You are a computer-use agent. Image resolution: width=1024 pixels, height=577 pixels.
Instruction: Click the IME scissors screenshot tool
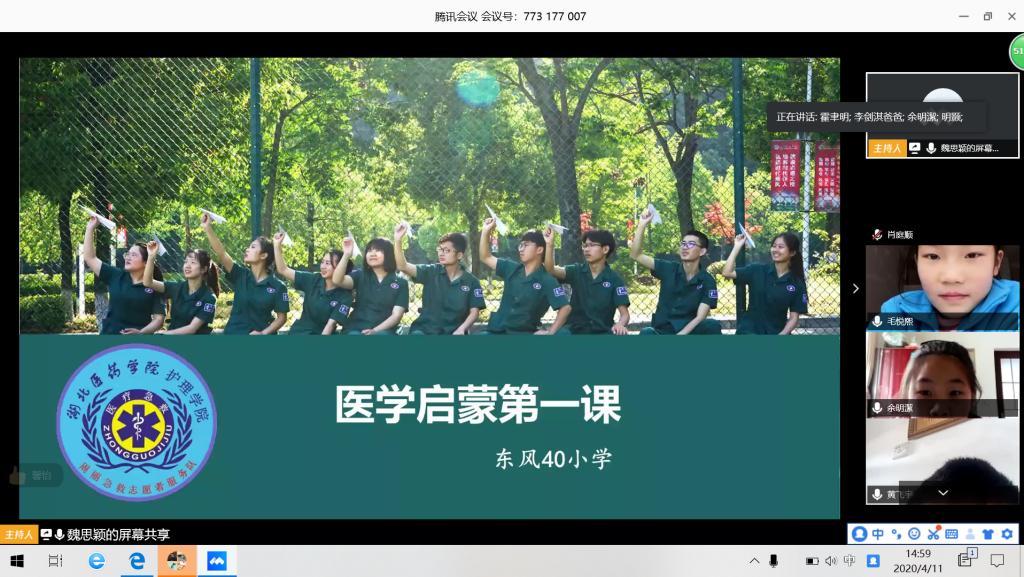pos(933,534)
